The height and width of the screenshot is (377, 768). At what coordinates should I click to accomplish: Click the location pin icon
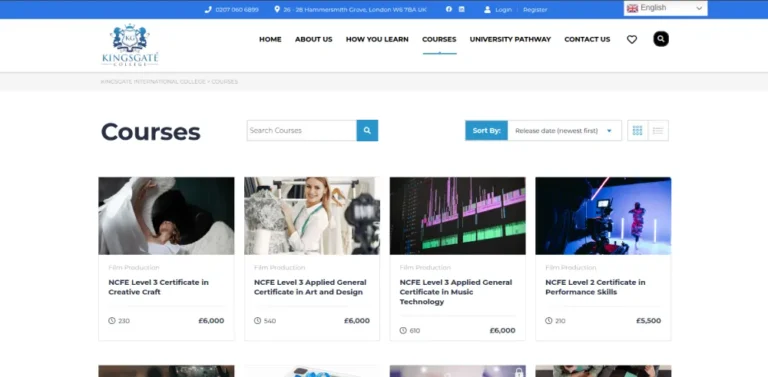click(x=277, y=9)
